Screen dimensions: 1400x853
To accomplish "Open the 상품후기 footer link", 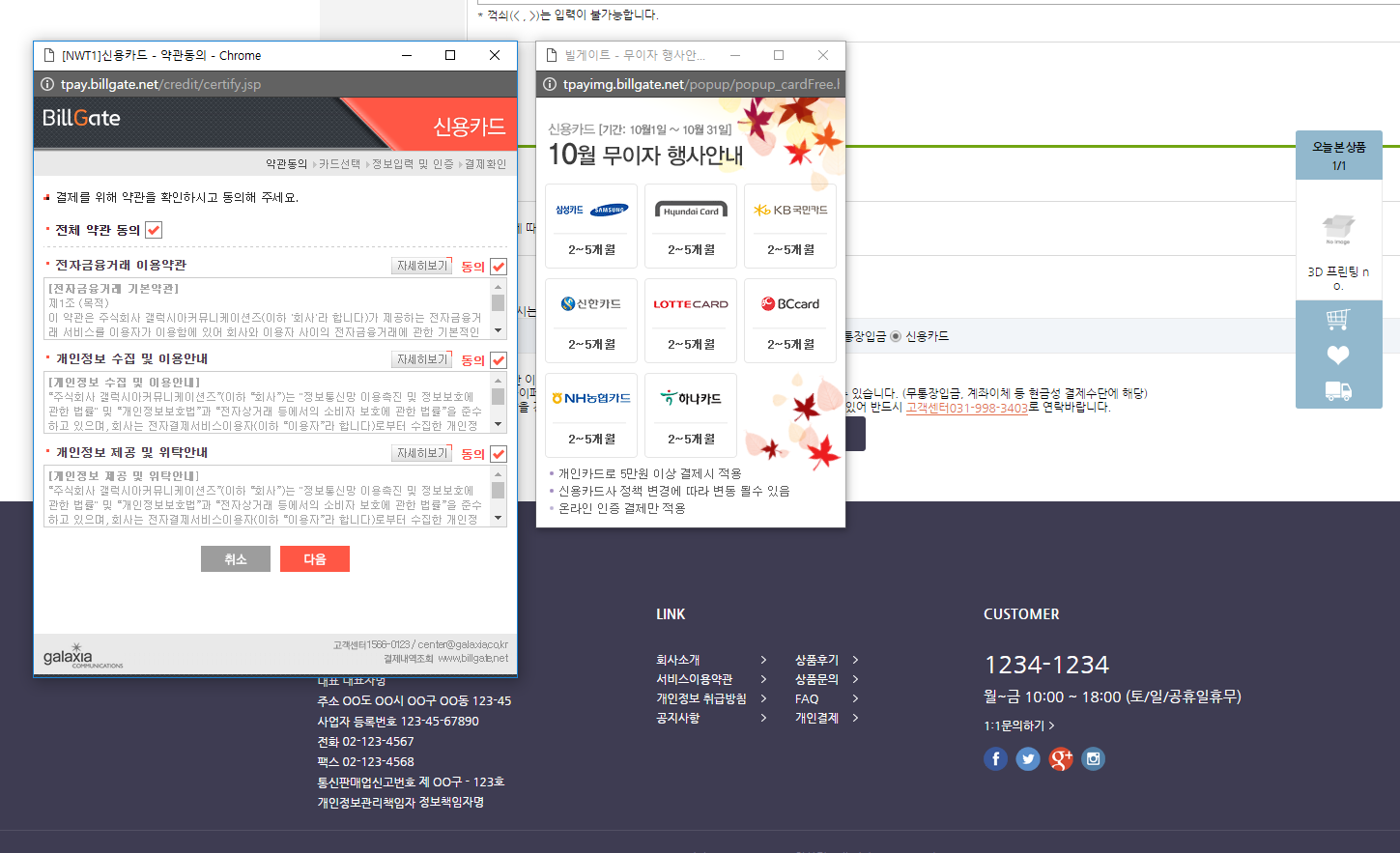I will pos(816,660).
